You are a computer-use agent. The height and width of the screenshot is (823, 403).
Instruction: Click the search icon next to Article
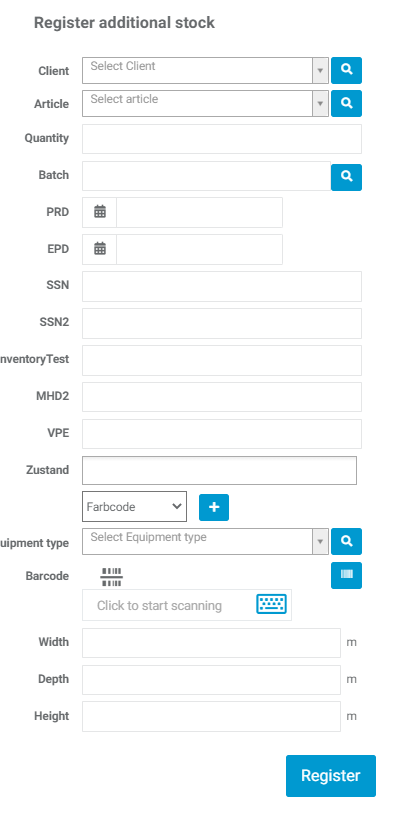pyautogui.click(x=346, y=103)
